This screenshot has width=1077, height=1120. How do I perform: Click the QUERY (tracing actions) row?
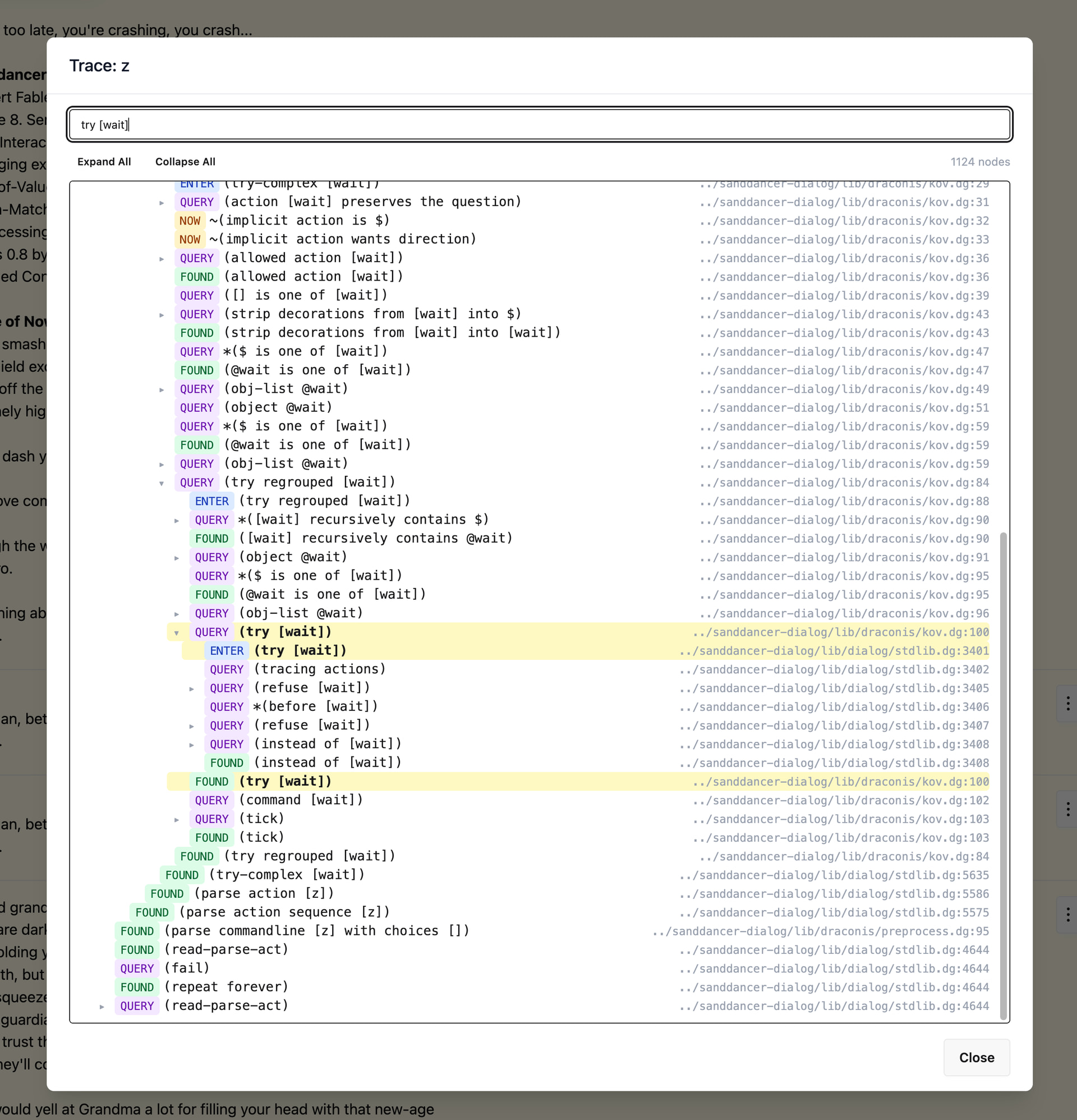(319, 669)
